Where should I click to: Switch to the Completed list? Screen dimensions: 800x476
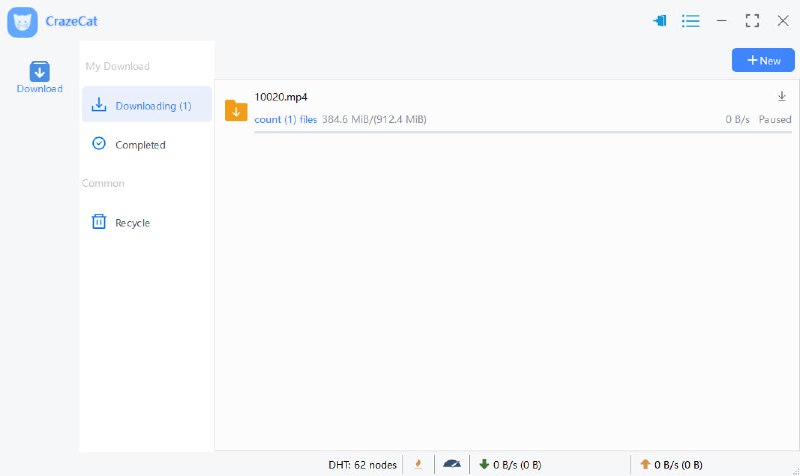click(x=139, y=144)
